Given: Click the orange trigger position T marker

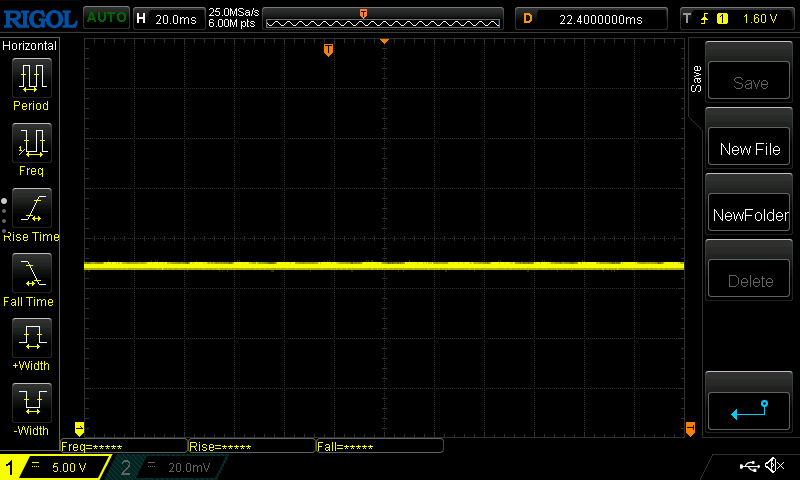Looking at the screenshot, I should click(x=329, y=50).
